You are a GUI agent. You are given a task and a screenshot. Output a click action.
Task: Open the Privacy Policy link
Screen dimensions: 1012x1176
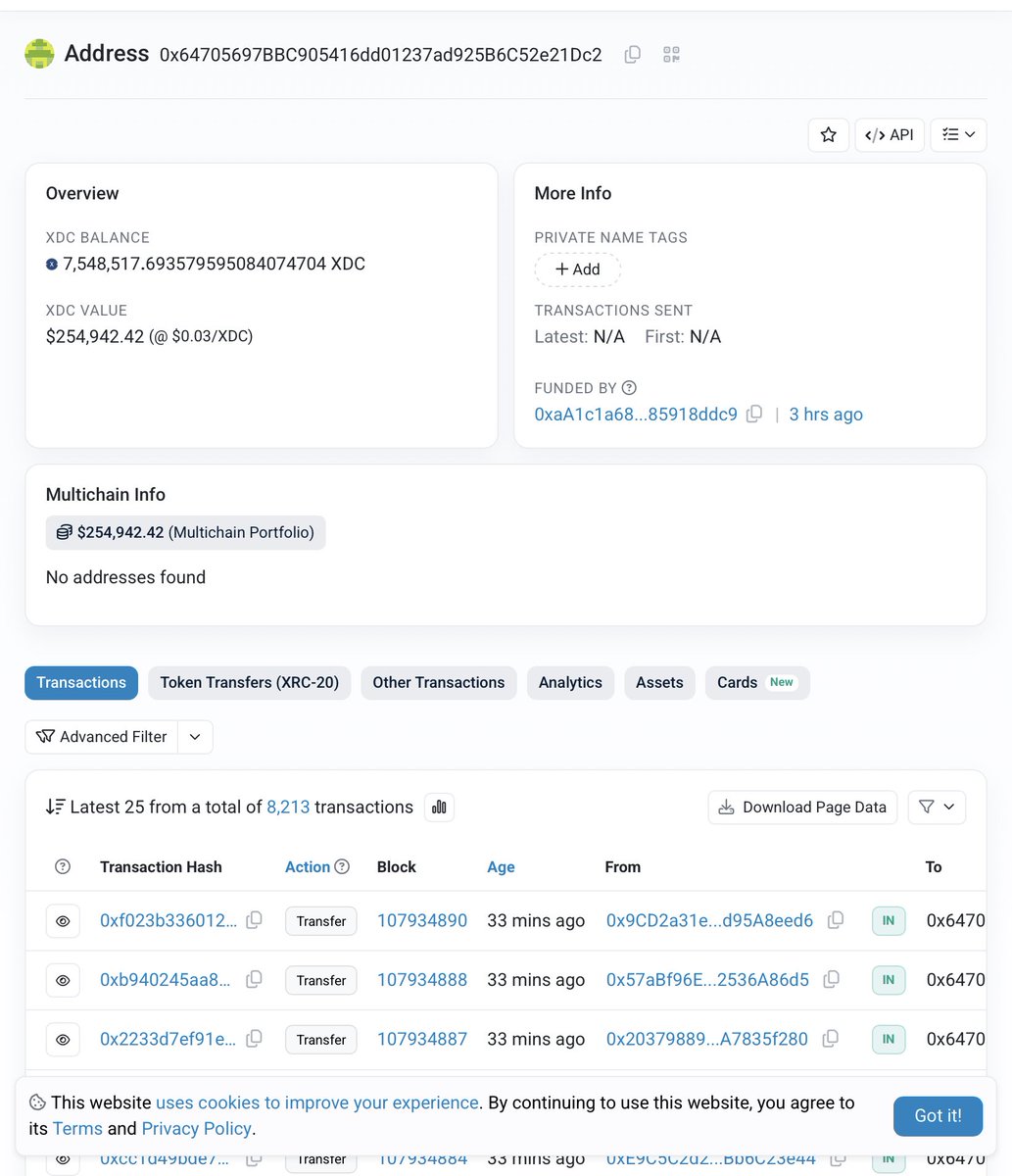pos(196,1129)
